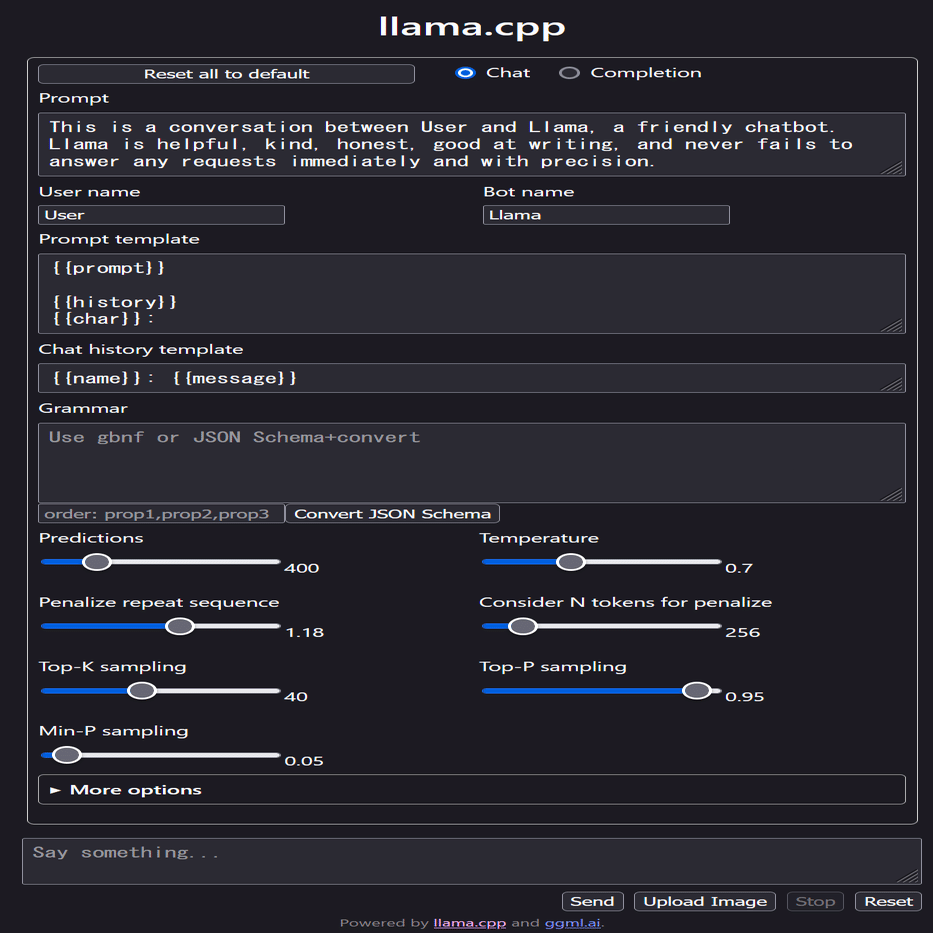Viewport: 933px width, 933px height.
Task: Click the Temperature slider handle
Action: pos(571,562)
